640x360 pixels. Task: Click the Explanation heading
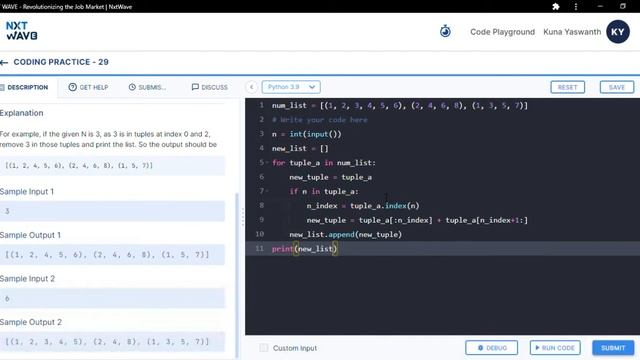[x=22, y=113]
